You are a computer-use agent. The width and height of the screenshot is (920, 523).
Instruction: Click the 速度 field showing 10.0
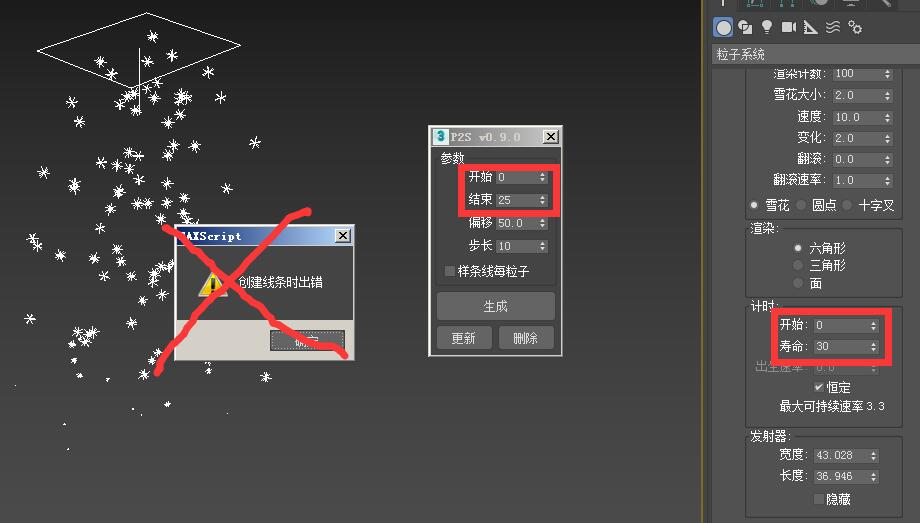[x=857, y=117]
